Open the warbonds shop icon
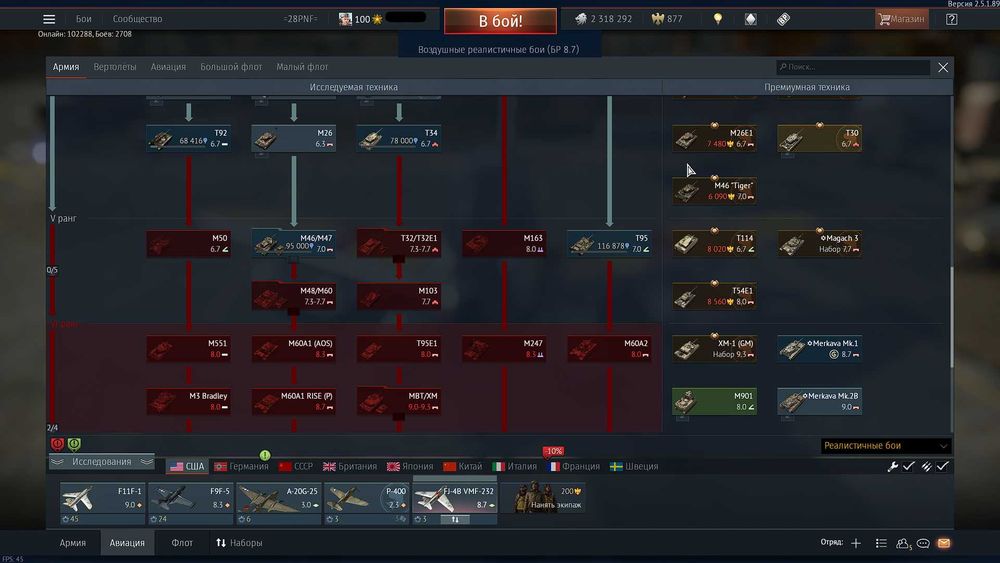 [751, 19]
